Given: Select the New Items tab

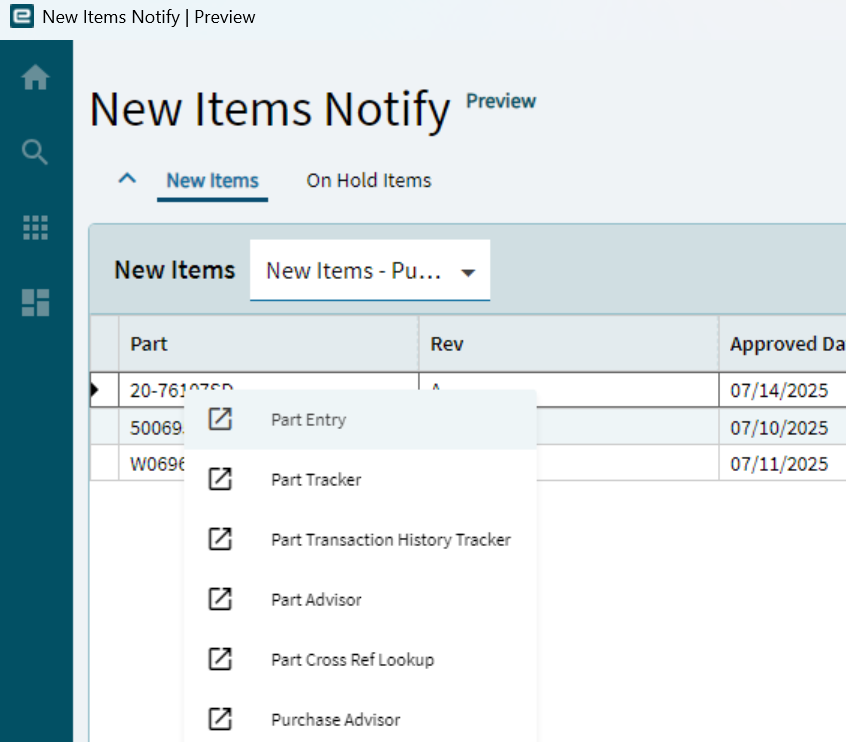Looking at the screenshot, I should click(x=212, y=180).
